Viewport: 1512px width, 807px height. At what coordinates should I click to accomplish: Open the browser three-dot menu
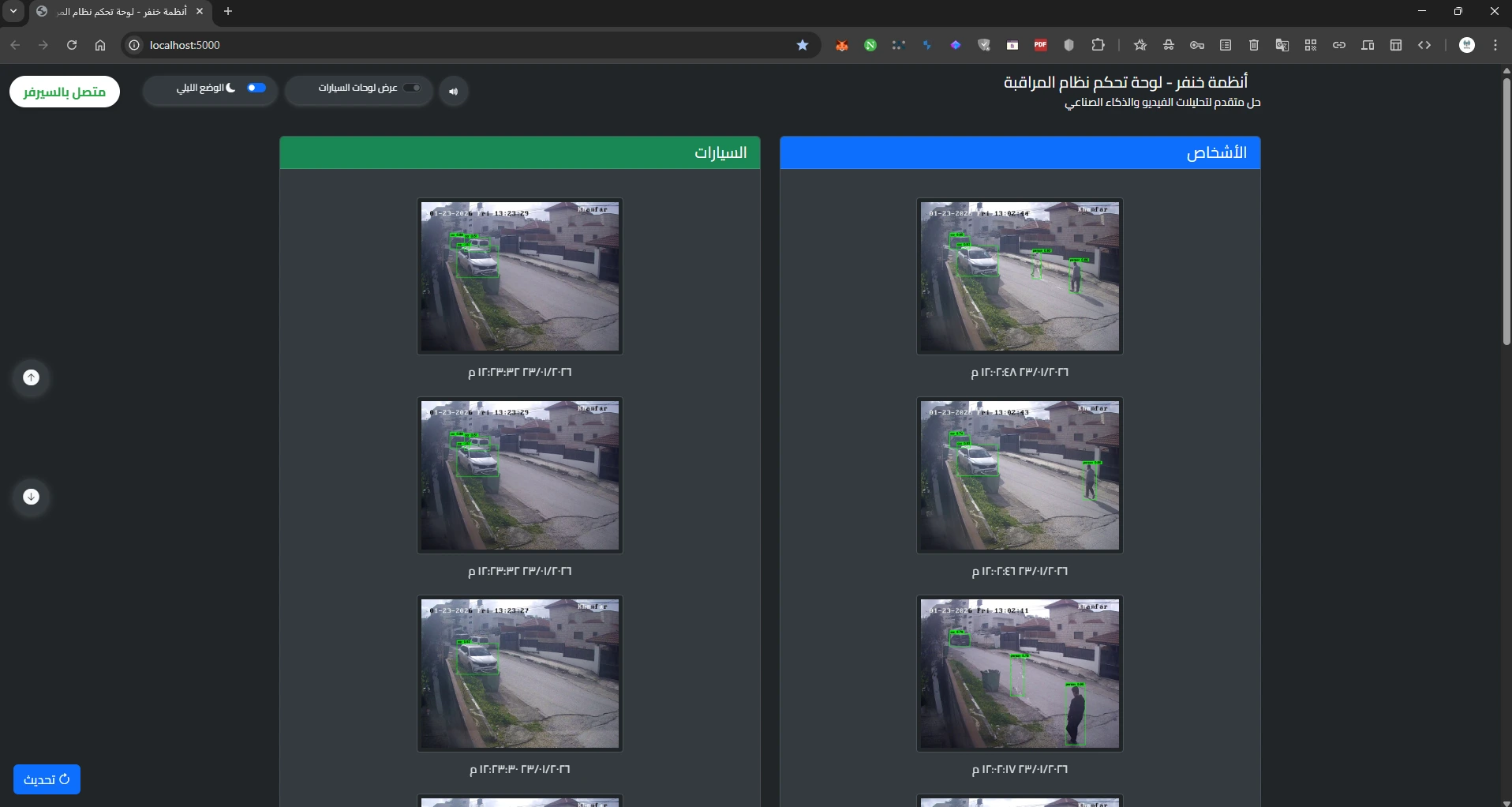[1495, 46]
